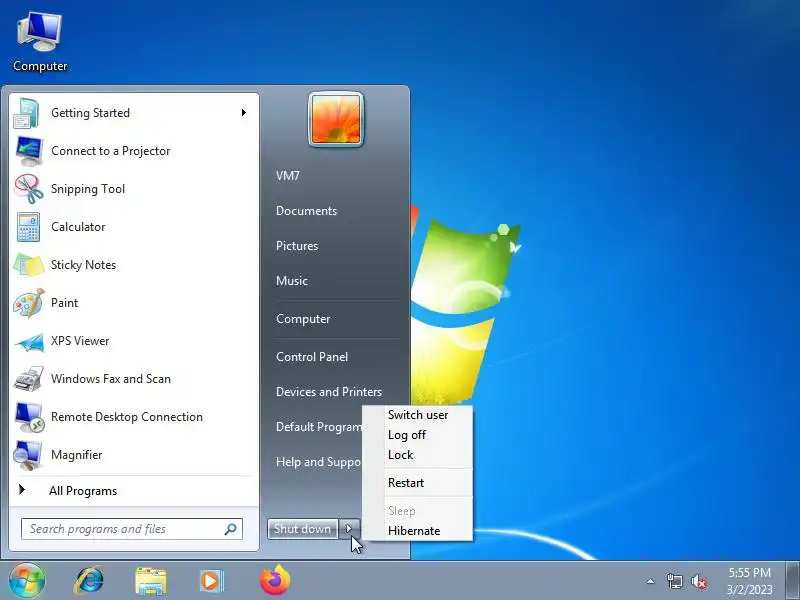Click the Start orb button
This screenshot has width=800, height=600.
[x=27, y=580]
